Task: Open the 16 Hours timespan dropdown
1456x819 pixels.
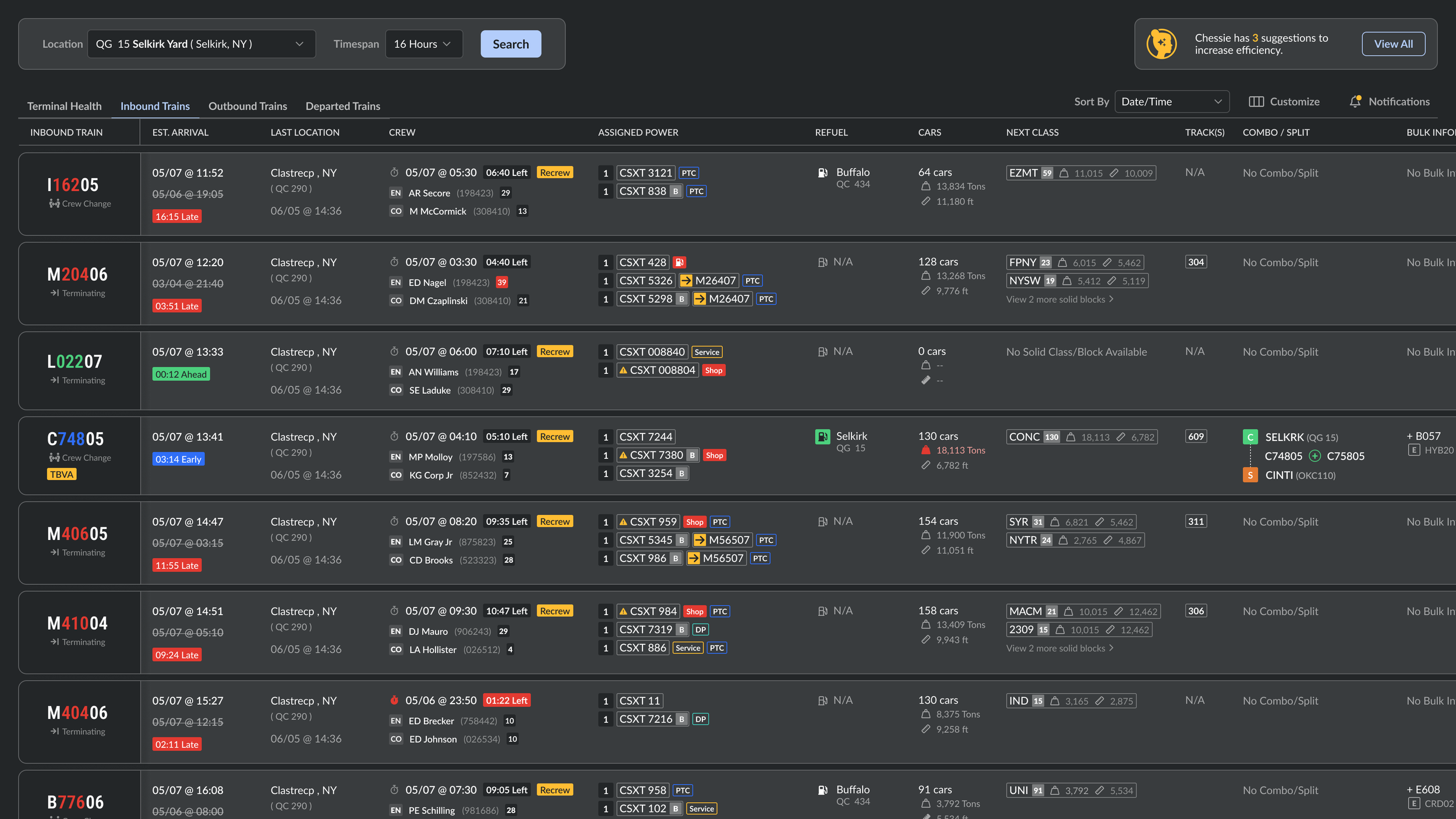Action: pos(423,44)
